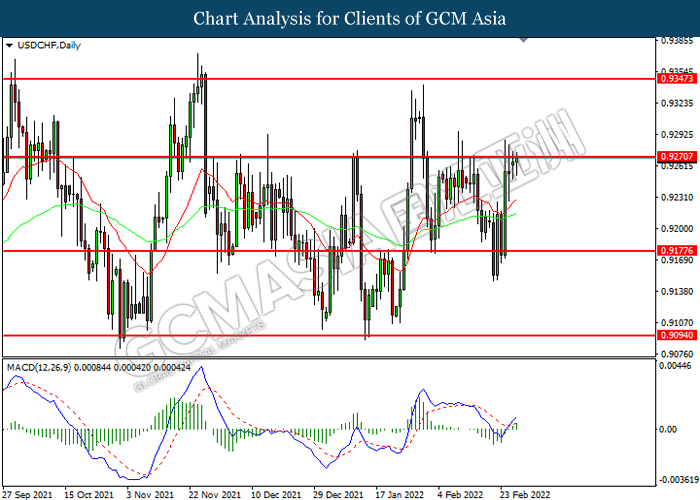Click the 0.93855 price axis value
Screen dimensions: 700x500
click(x=677, y=41)
